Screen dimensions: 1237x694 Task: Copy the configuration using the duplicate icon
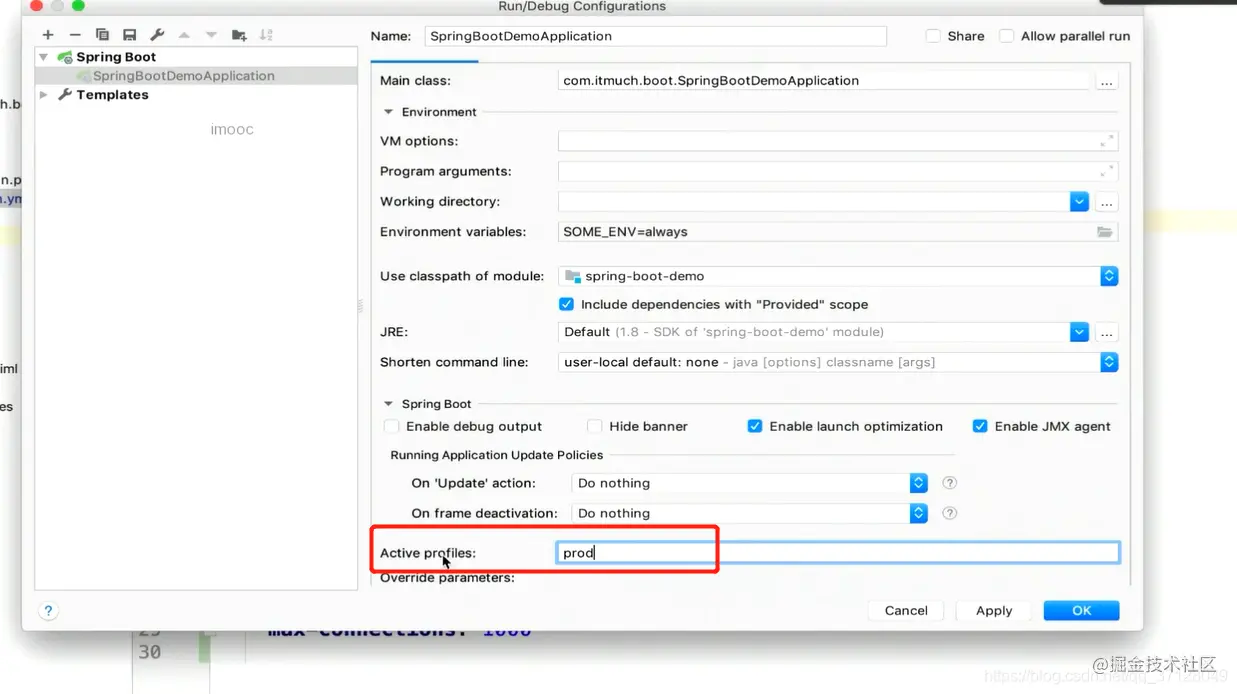pyautogui.click(x=102, y=35)
